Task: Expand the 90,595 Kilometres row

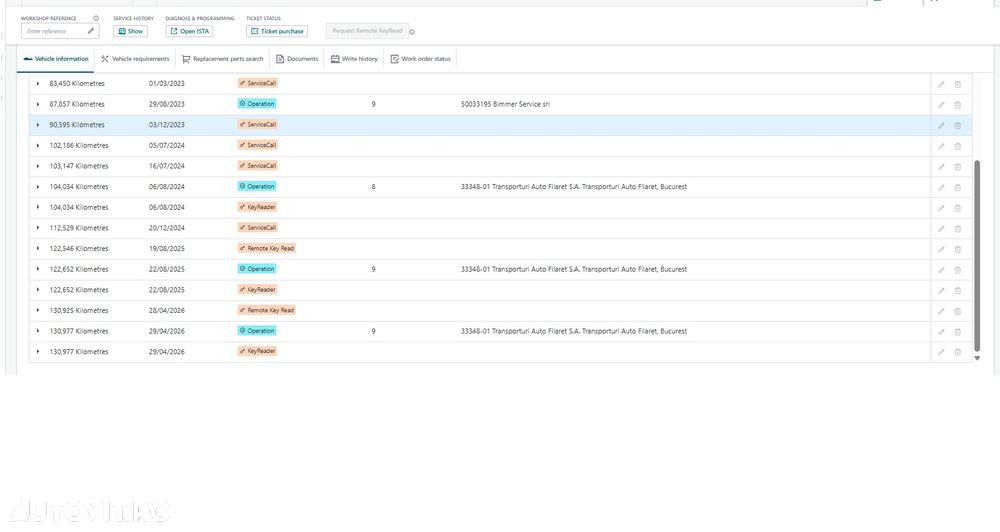Action: 38,125
